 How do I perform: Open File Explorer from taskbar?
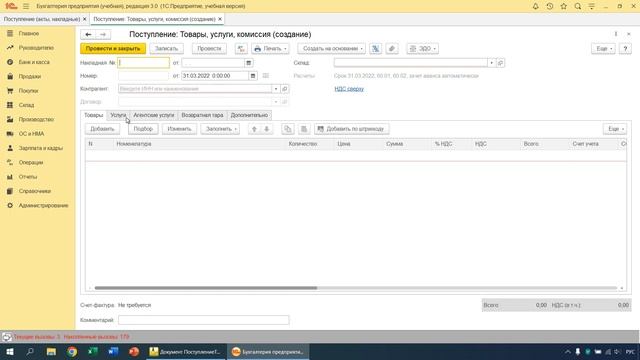tap(51, 351)
